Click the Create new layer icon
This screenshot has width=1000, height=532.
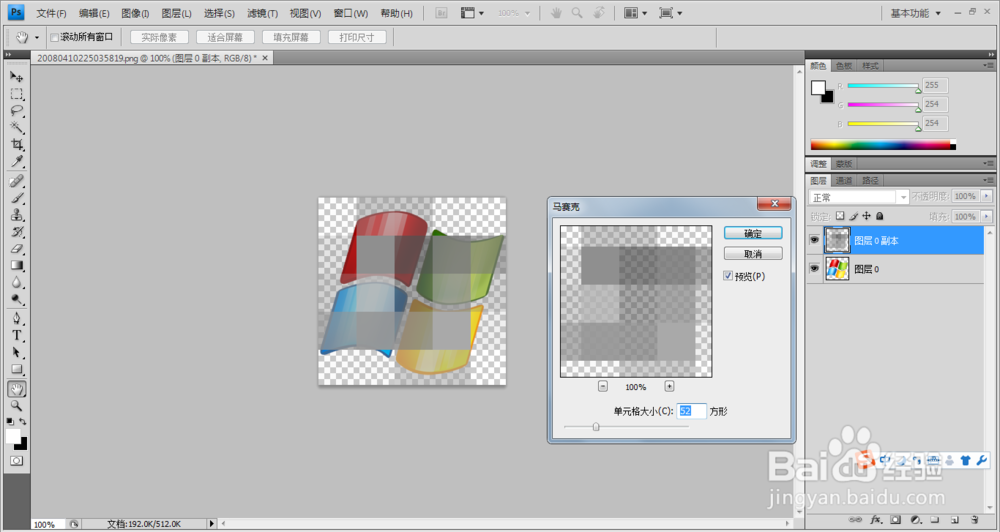click(955, 520)
